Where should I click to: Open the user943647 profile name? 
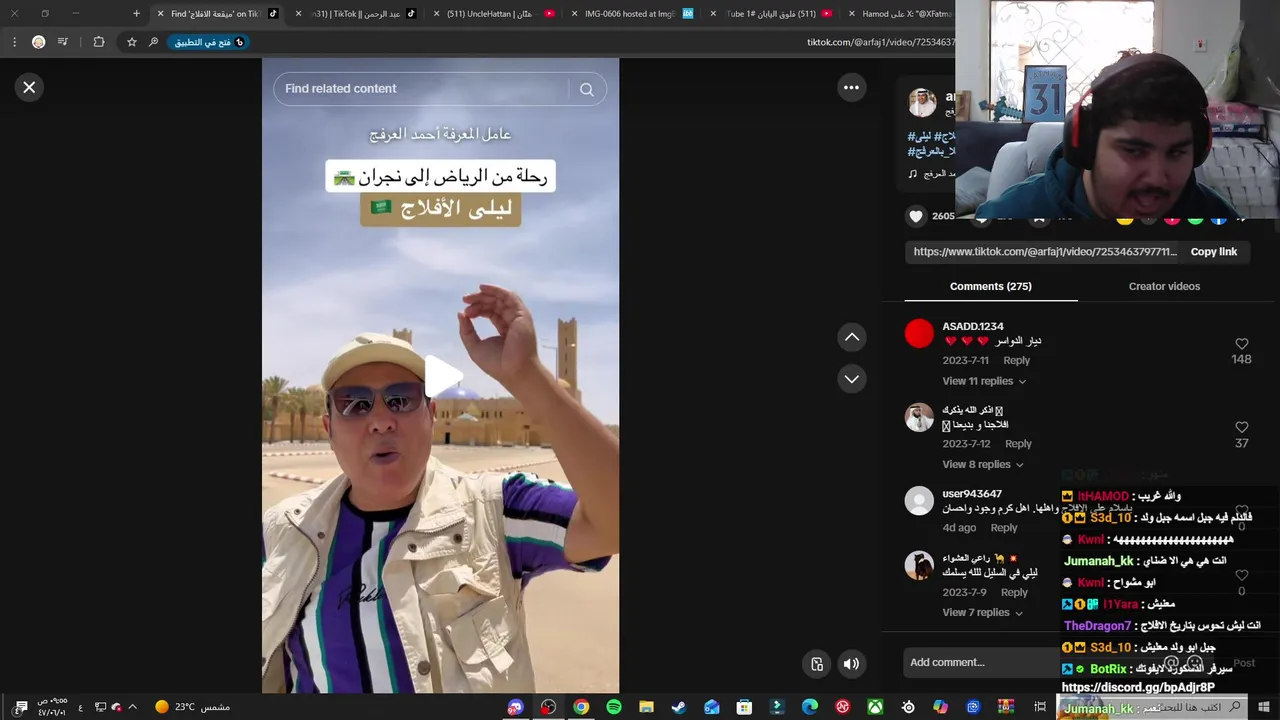(972, 493)
